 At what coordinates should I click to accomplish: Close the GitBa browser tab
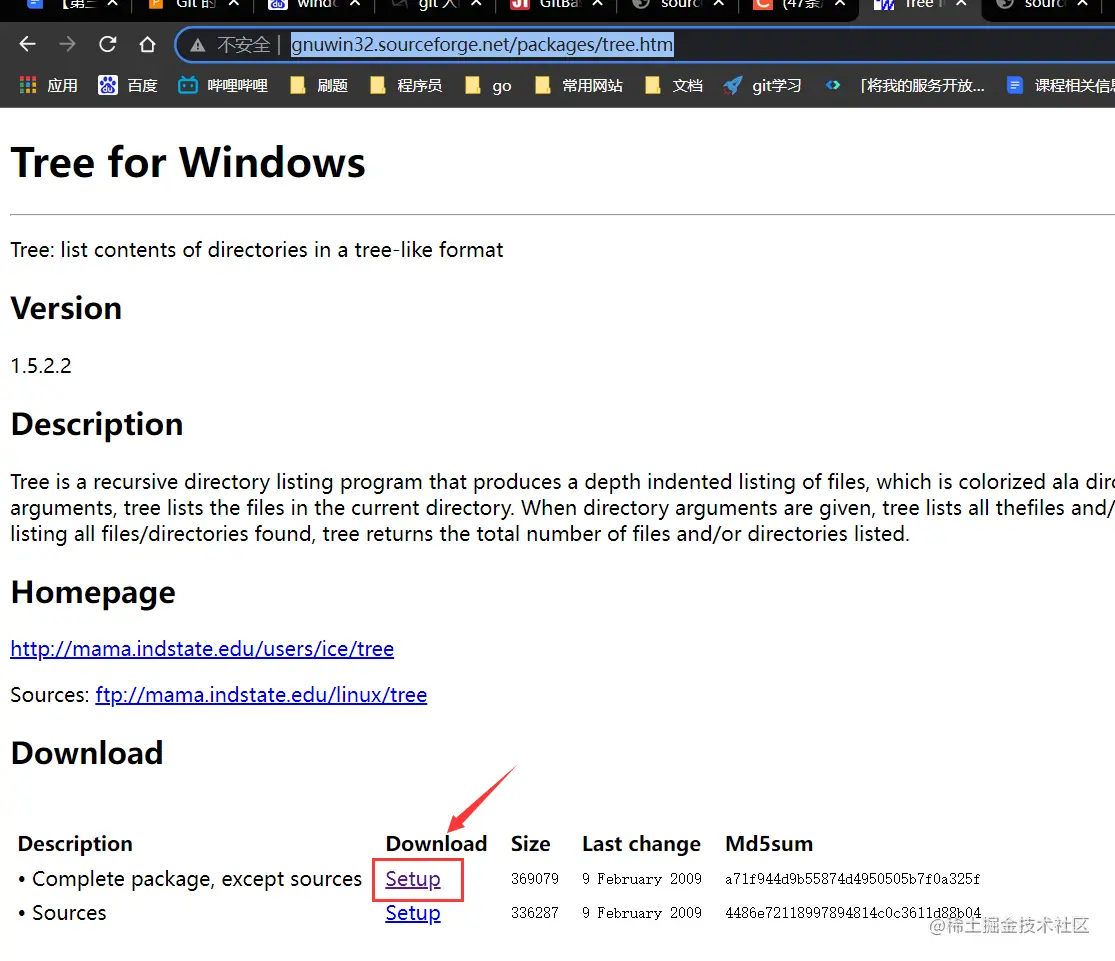pos(597,4)
